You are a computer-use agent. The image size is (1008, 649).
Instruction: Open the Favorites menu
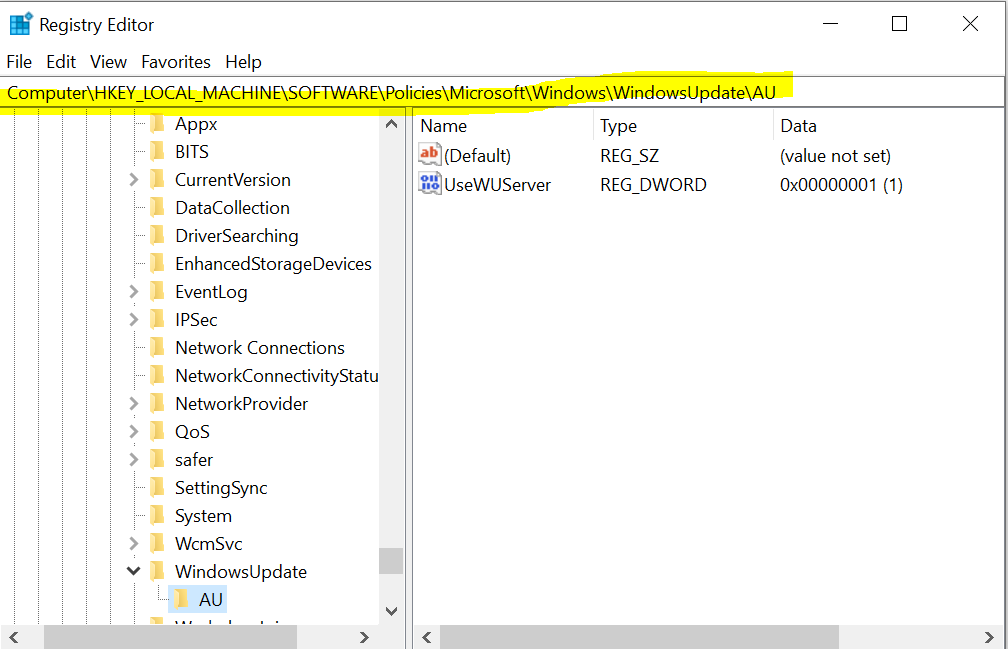176,62
